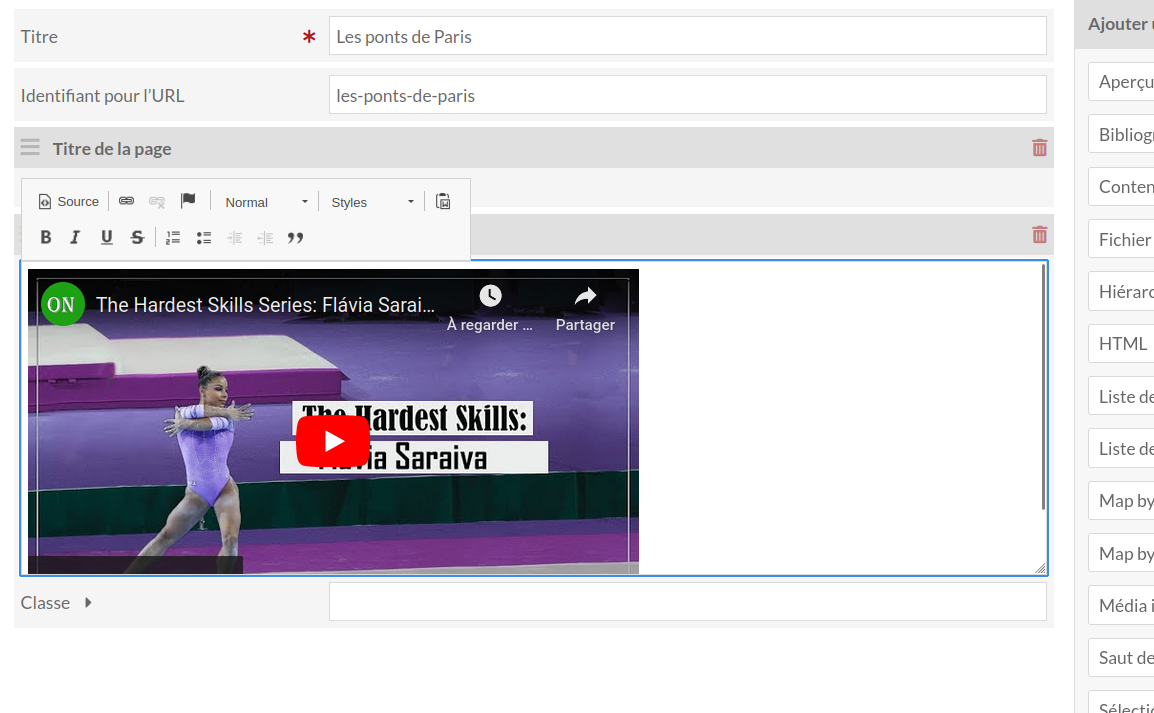Click the Titre de la page heading

112,149
